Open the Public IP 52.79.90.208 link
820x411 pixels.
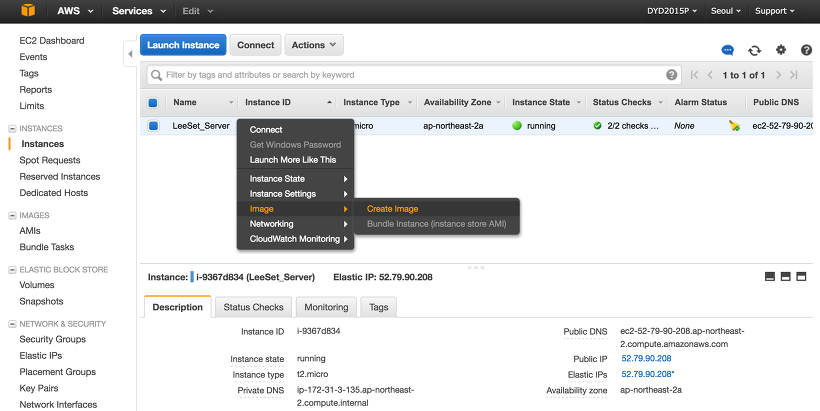[646, 358]
